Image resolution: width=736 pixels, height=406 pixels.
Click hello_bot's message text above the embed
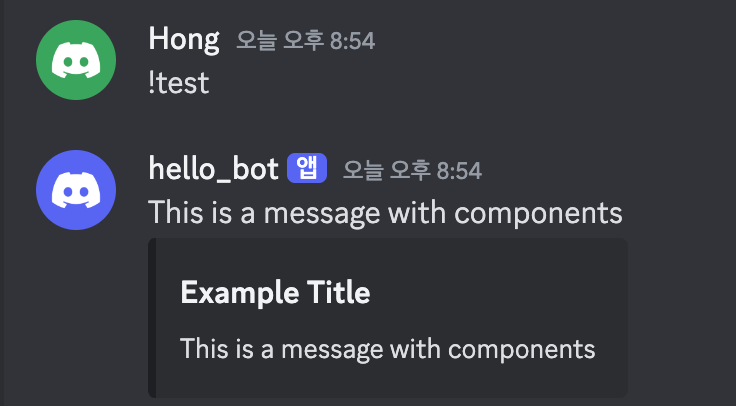[385, 213]
